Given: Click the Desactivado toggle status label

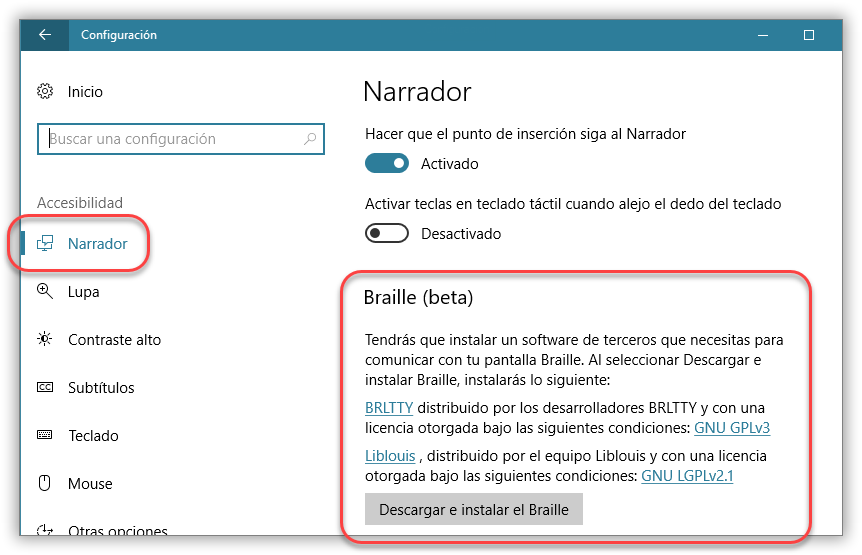Looking at the screenshot, I should 461,234.
